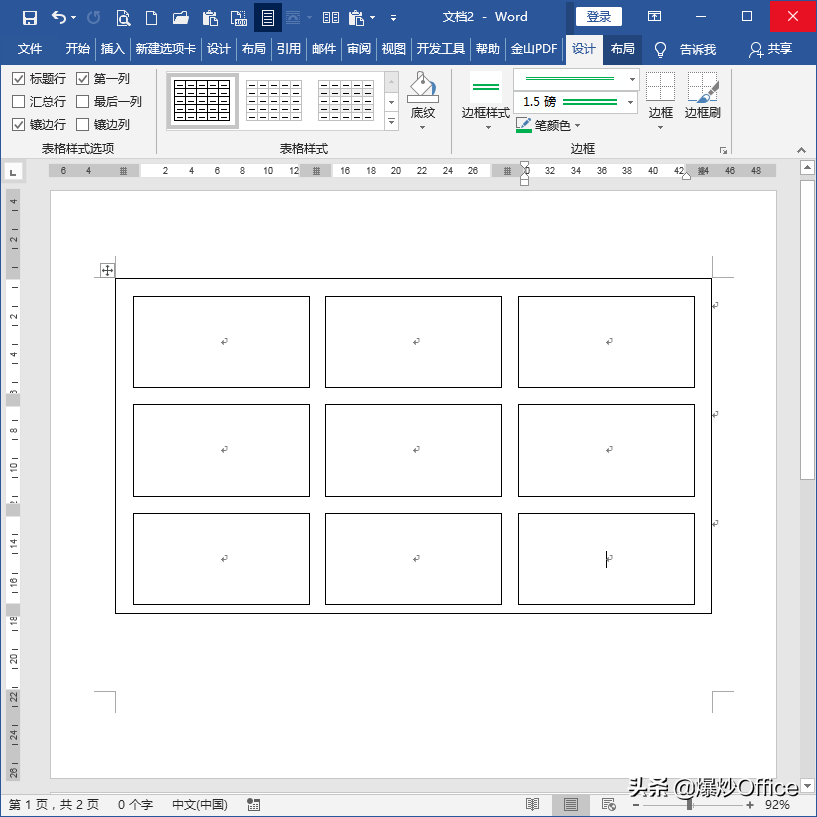This screenshot has width=817, height=817.
Task: Click the spell check icon on status bar
Action: pyautogui.click(x=252, y=804)
